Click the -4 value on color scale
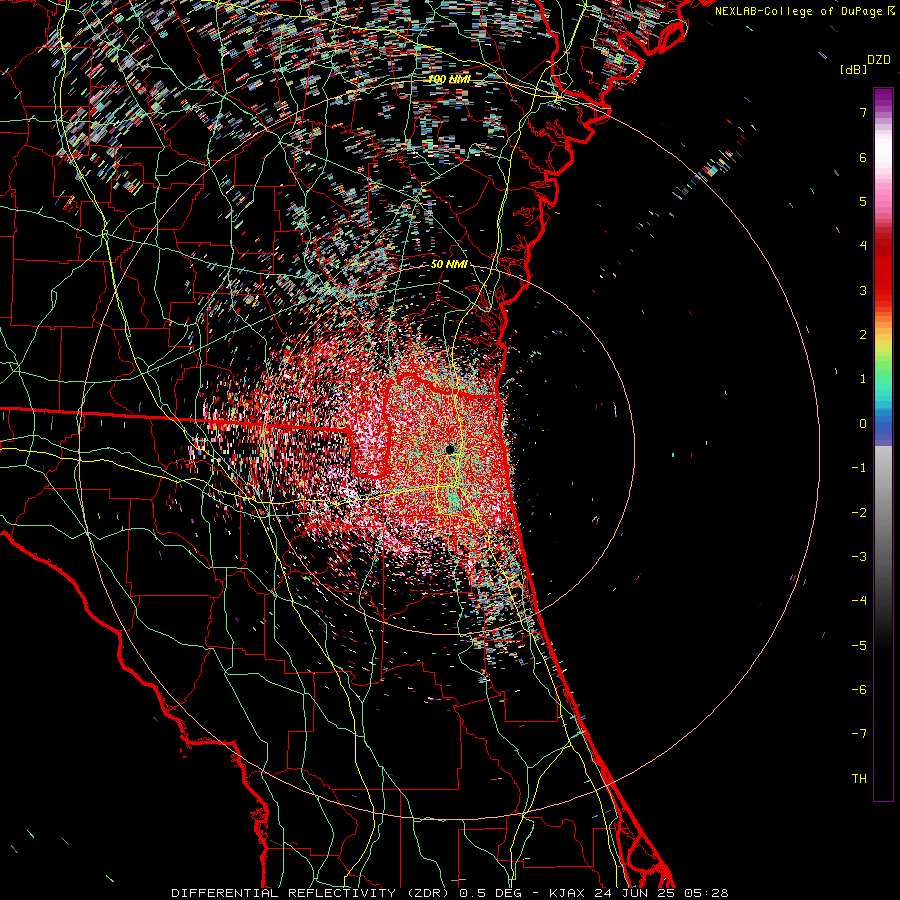Screen dimensions: 900x900 [859, 601]
